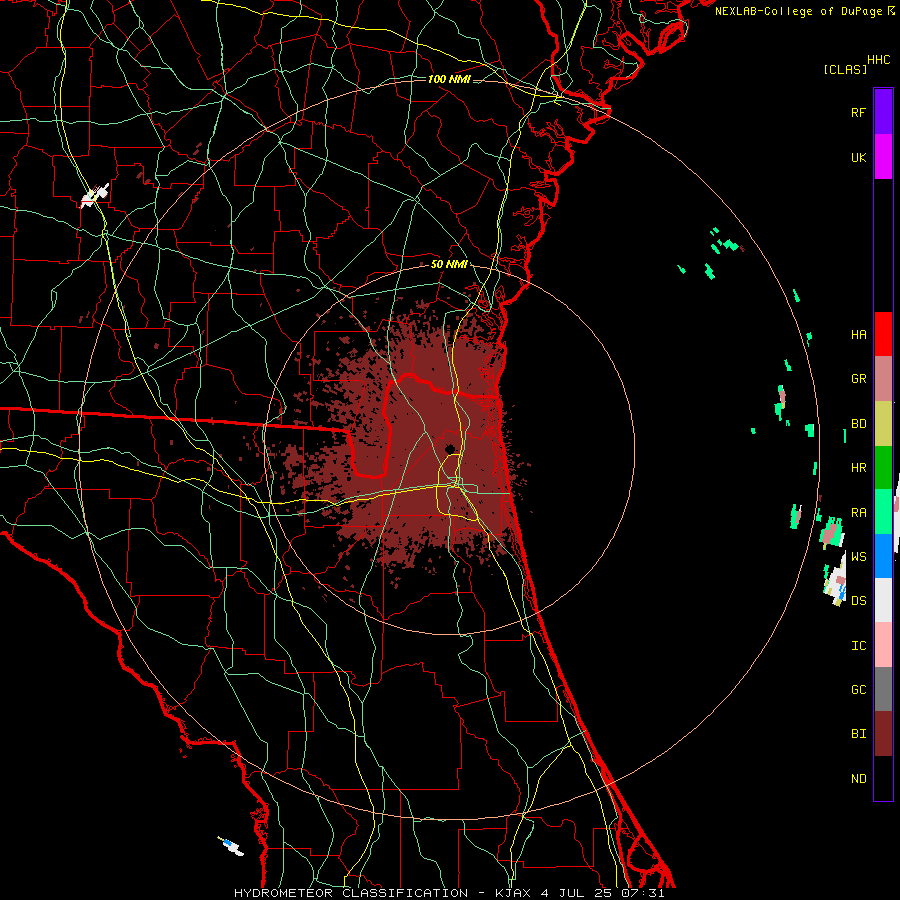This screenshot has width=900, height=900.
Task: Click the BI brown legend swatch
Action: pos(883,734)
